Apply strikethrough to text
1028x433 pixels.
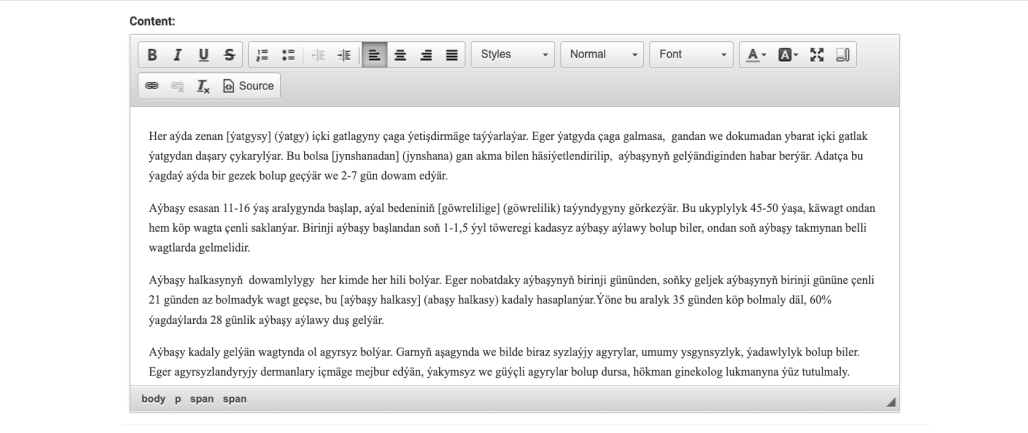pyautogui.click(x=229, y=55)
